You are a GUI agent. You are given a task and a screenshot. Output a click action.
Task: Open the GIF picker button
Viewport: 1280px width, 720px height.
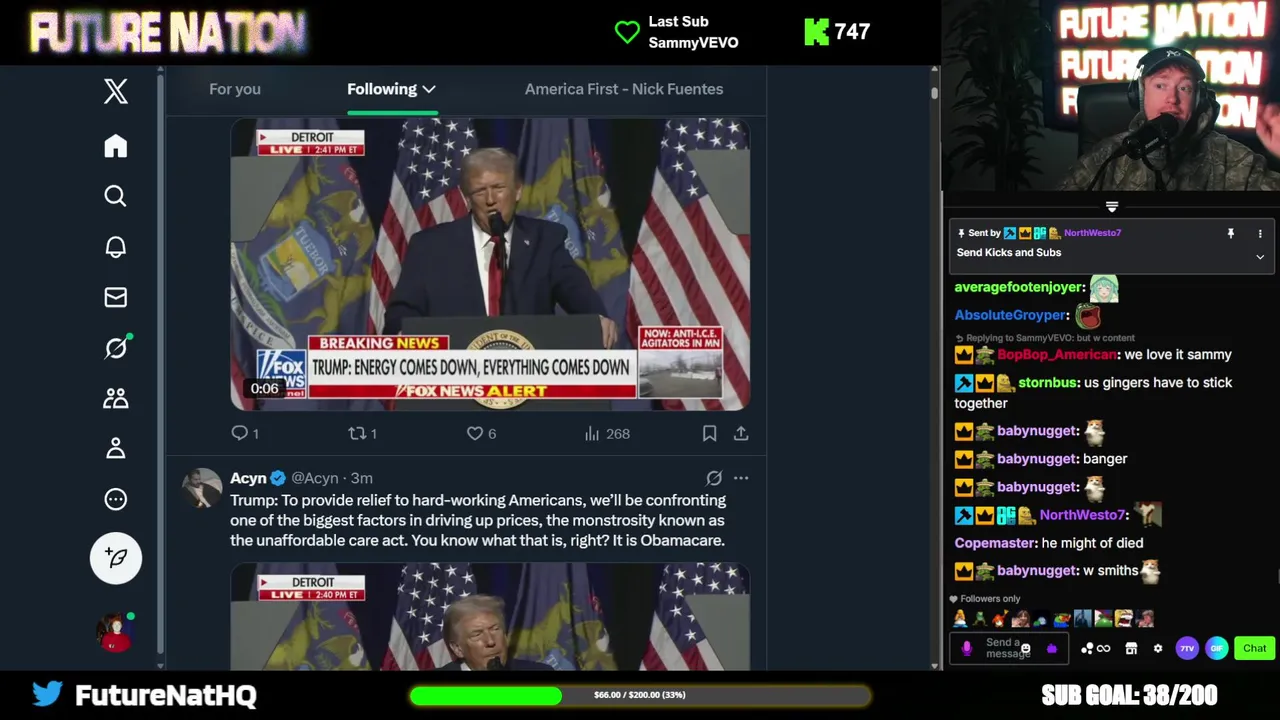point(1216,648)
